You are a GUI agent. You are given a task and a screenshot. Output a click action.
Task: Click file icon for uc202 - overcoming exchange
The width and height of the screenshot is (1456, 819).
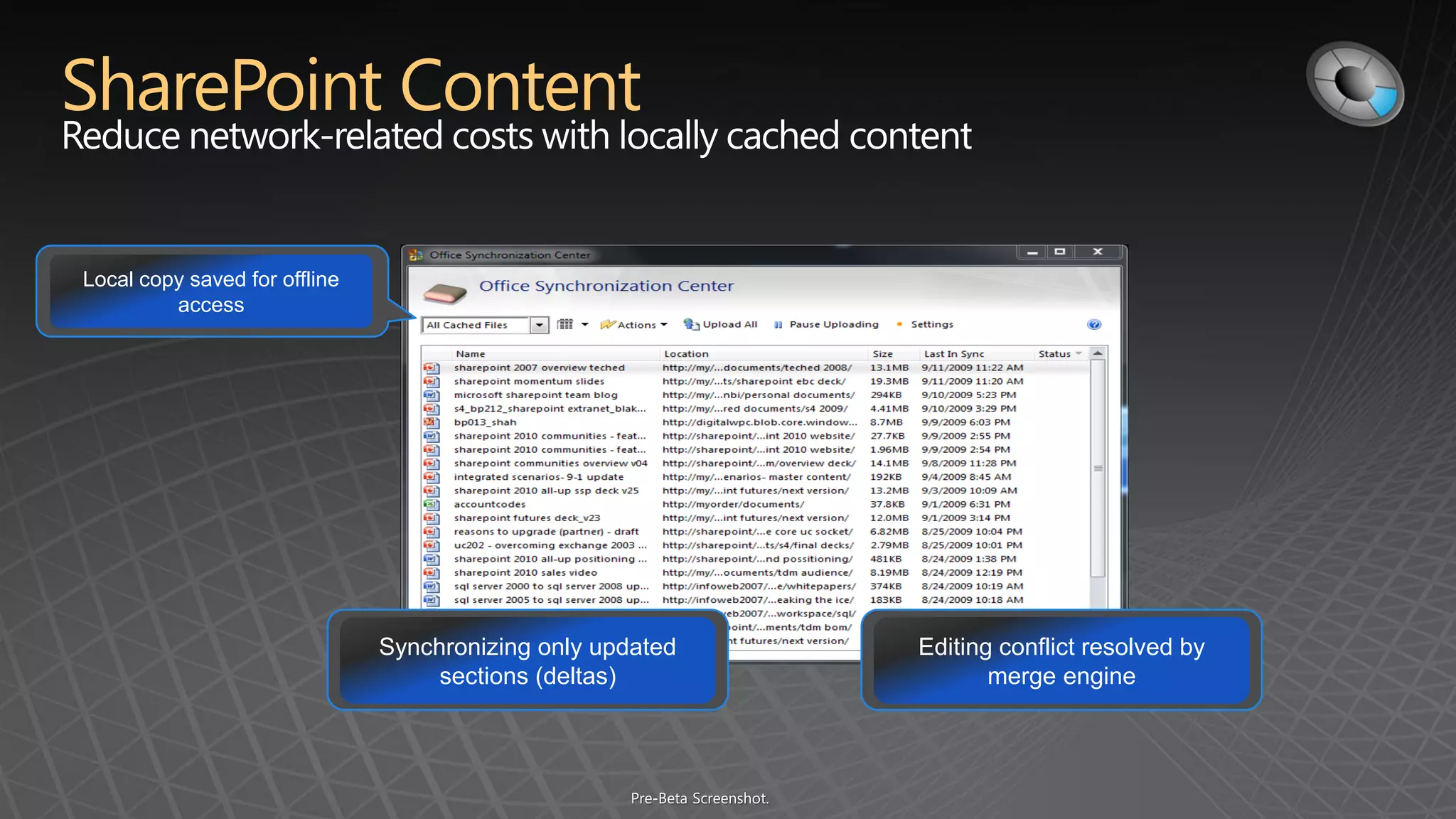tap(432, 545)
